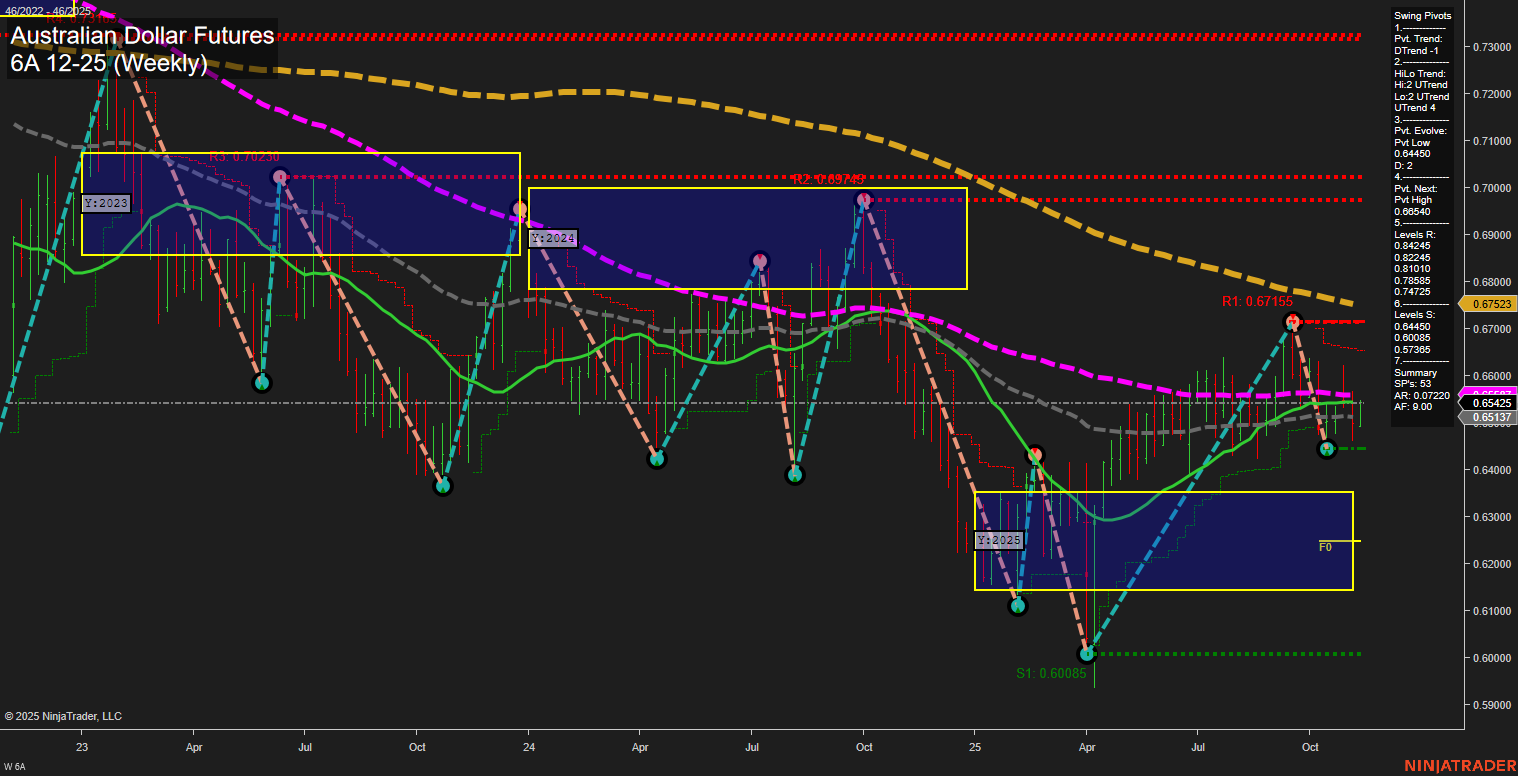Click the © 2025 NinjaTrader, LLC copyright text
Image resolution: width=1518 pixels, height=776 pixels.
63,716
